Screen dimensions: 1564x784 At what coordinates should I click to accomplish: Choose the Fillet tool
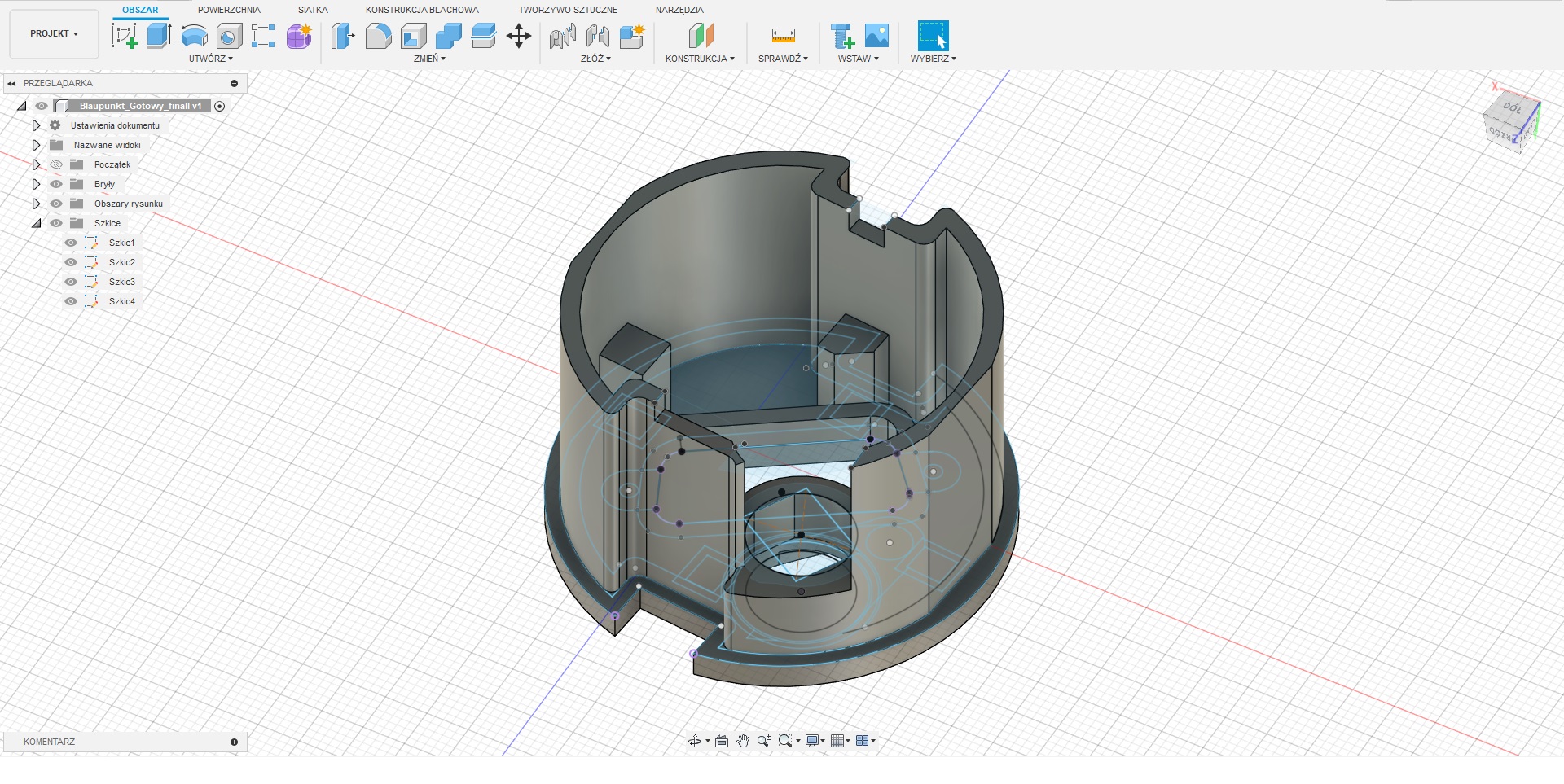pos(378,36)
